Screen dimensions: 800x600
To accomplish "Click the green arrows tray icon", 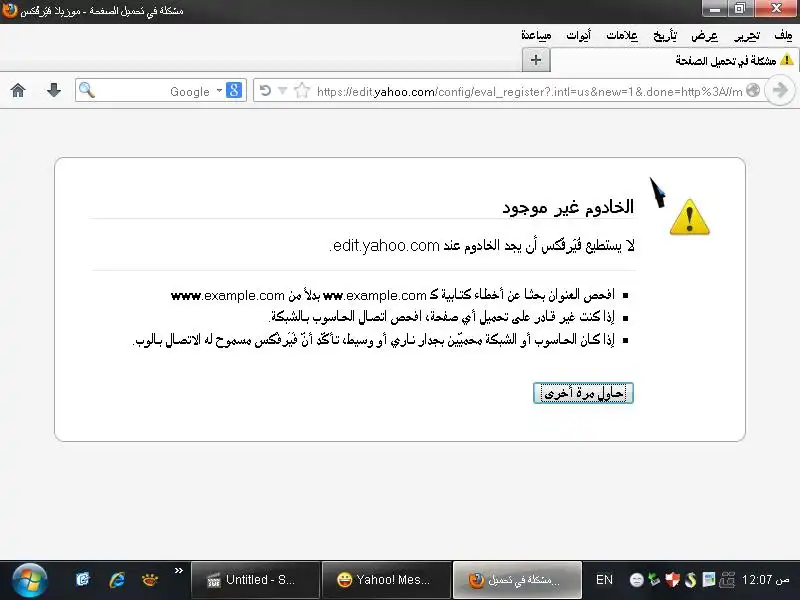I will pos(654,579).
